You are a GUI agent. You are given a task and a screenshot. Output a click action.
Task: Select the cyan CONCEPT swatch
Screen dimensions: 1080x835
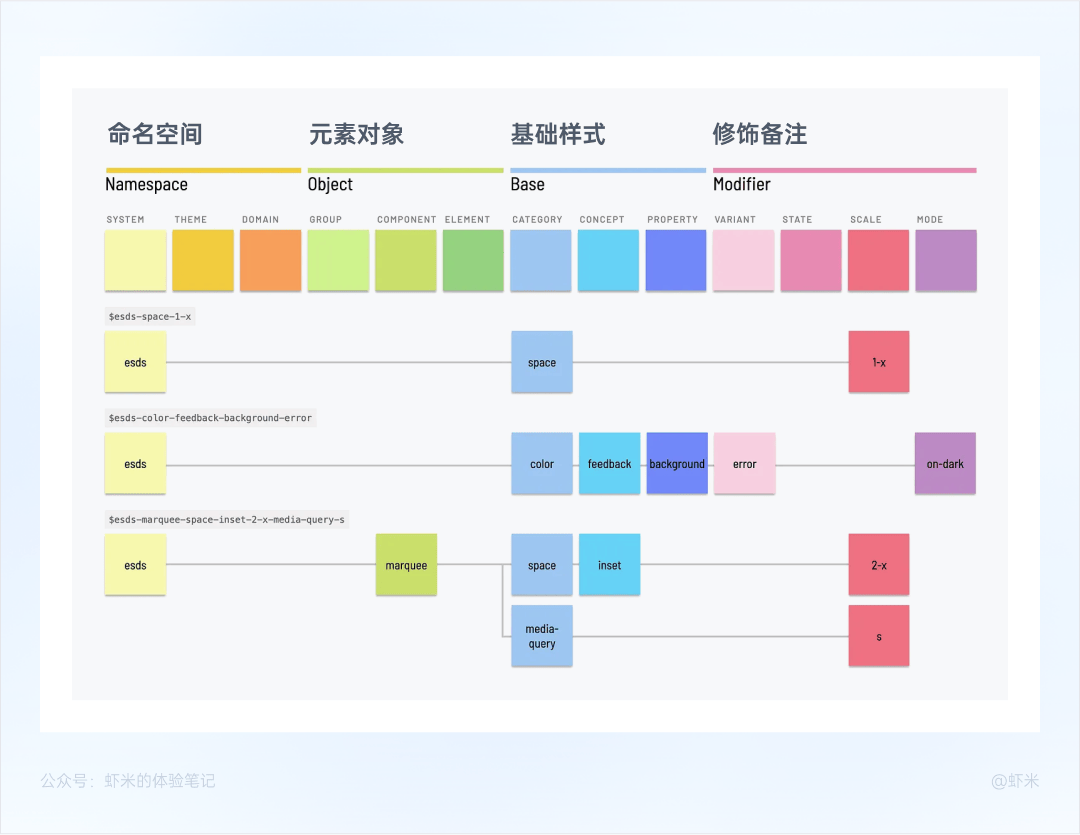[608, 260]
